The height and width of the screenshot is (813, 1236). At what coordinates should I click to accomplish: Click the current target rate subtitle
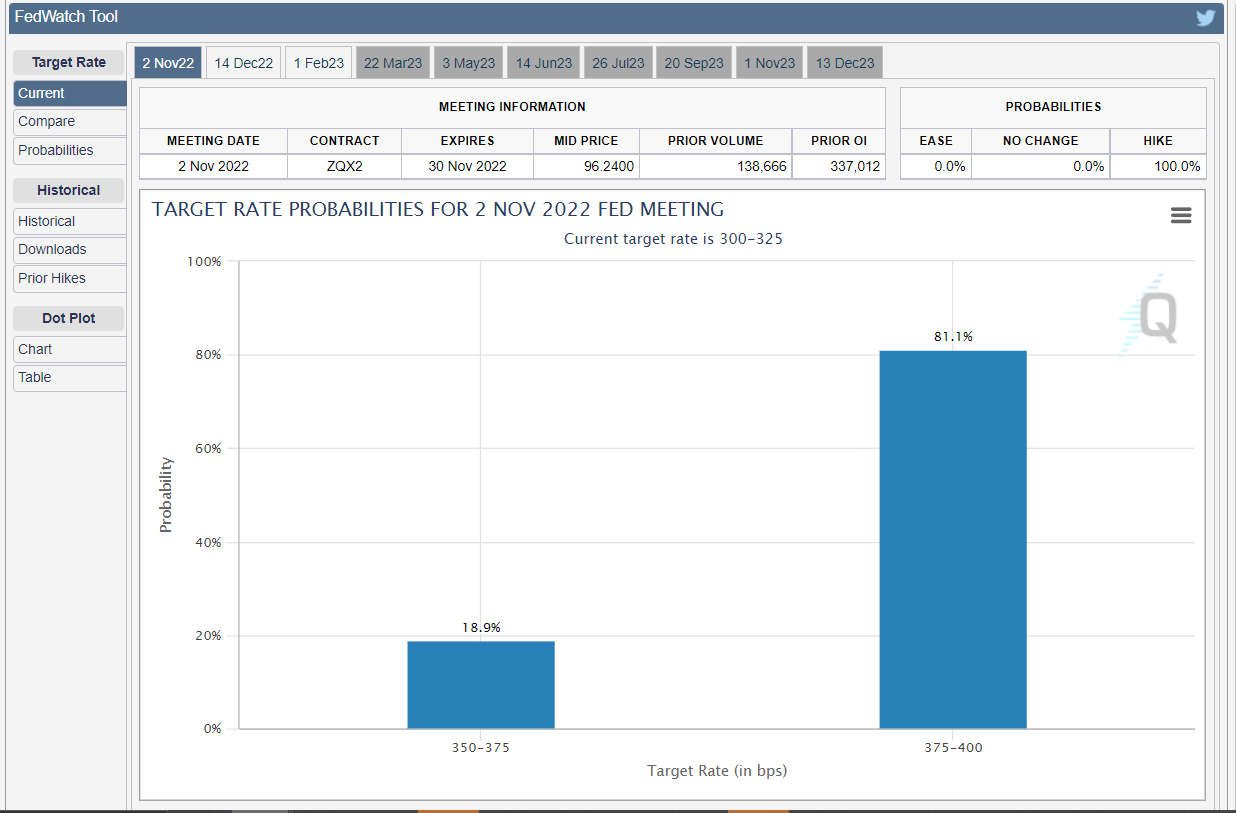[674, 239]
